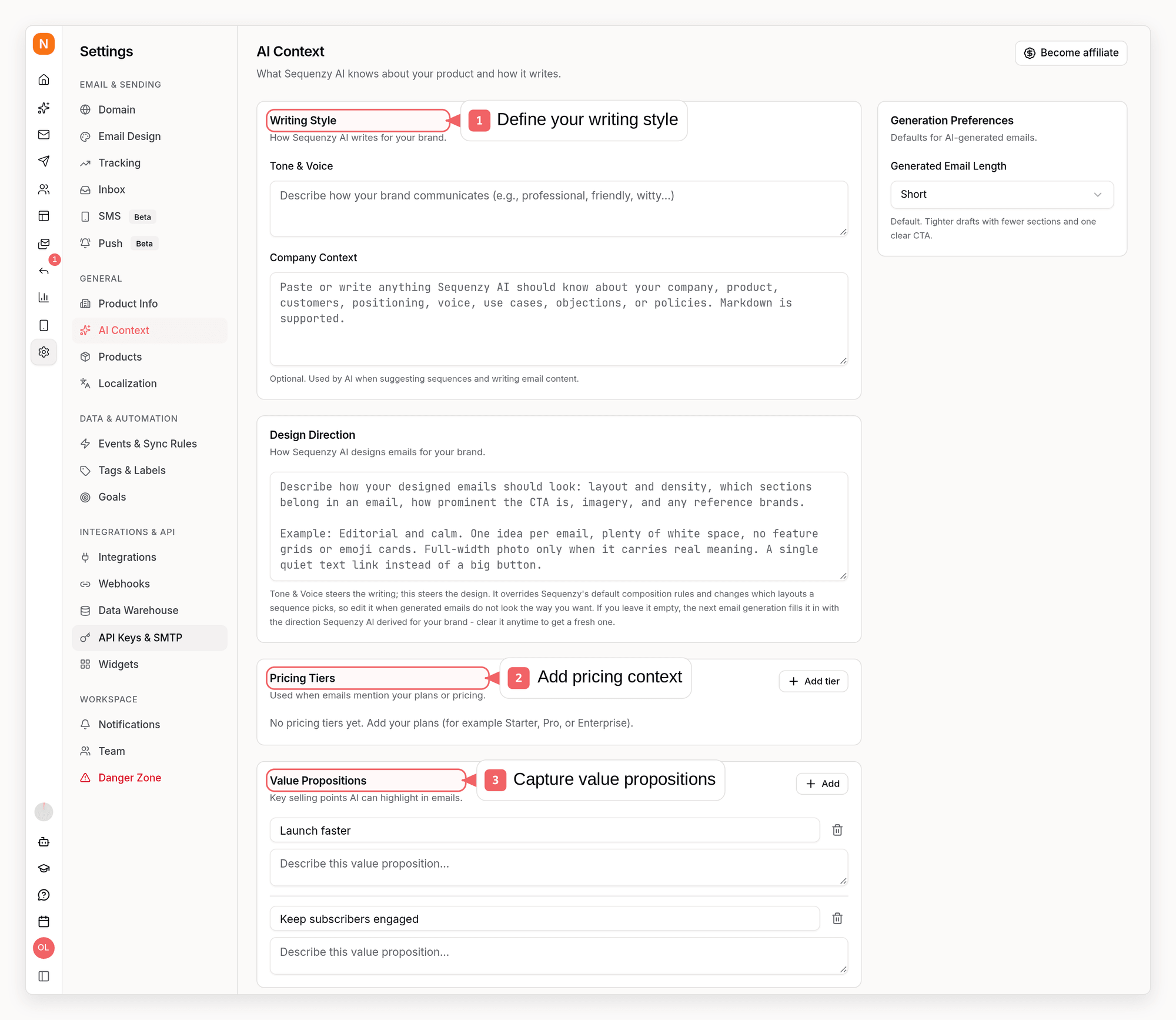Open Events & Sync Rules
The image size is (1176, 1020).
[x=149, y=444]
